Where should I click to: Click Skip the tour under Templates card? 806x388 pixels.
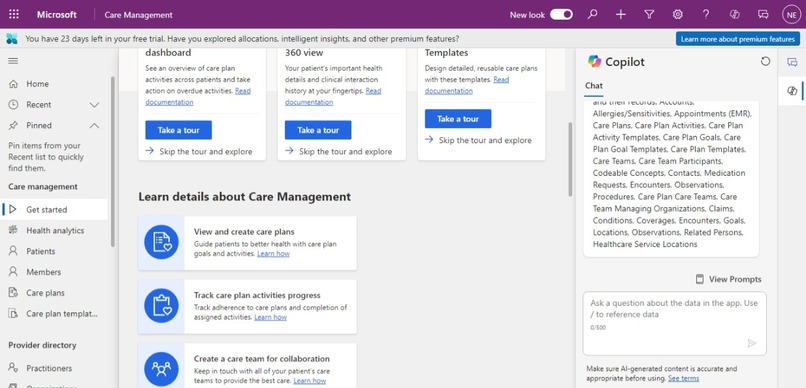[479, 140]
